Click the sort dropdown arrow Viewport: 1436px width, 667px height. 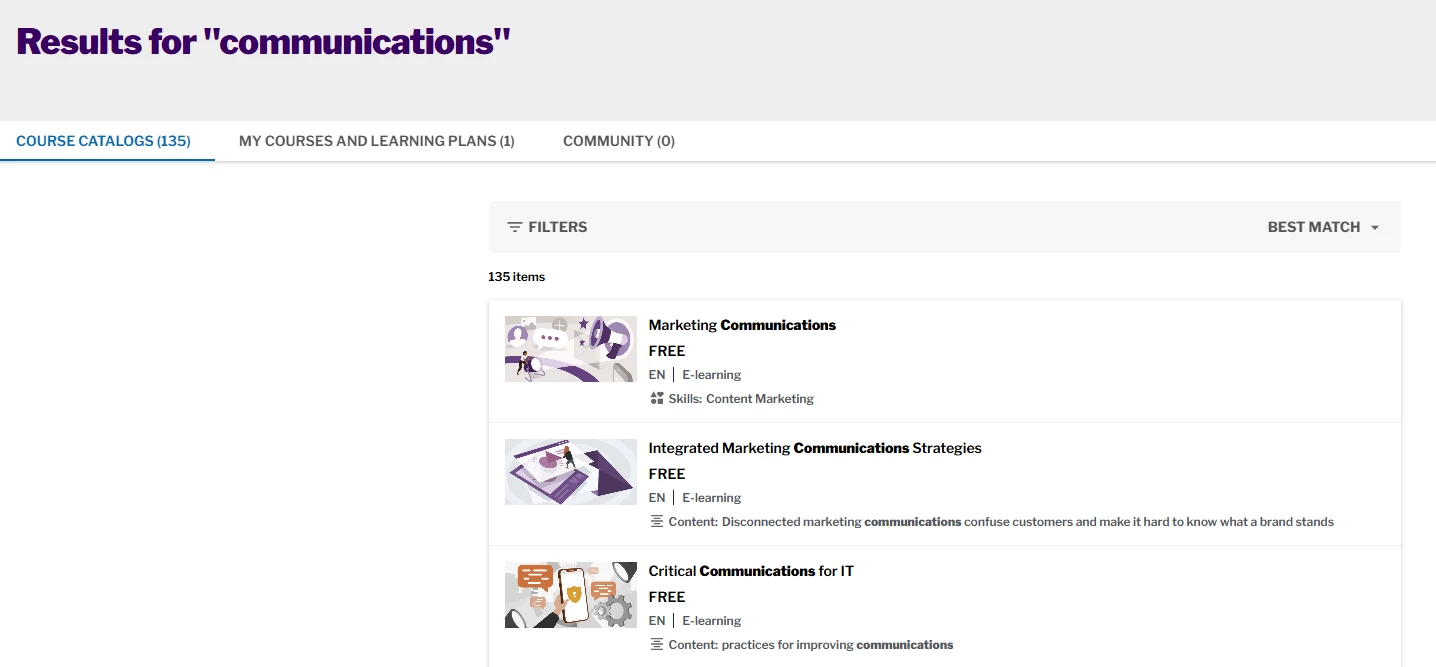(1375, 228)
